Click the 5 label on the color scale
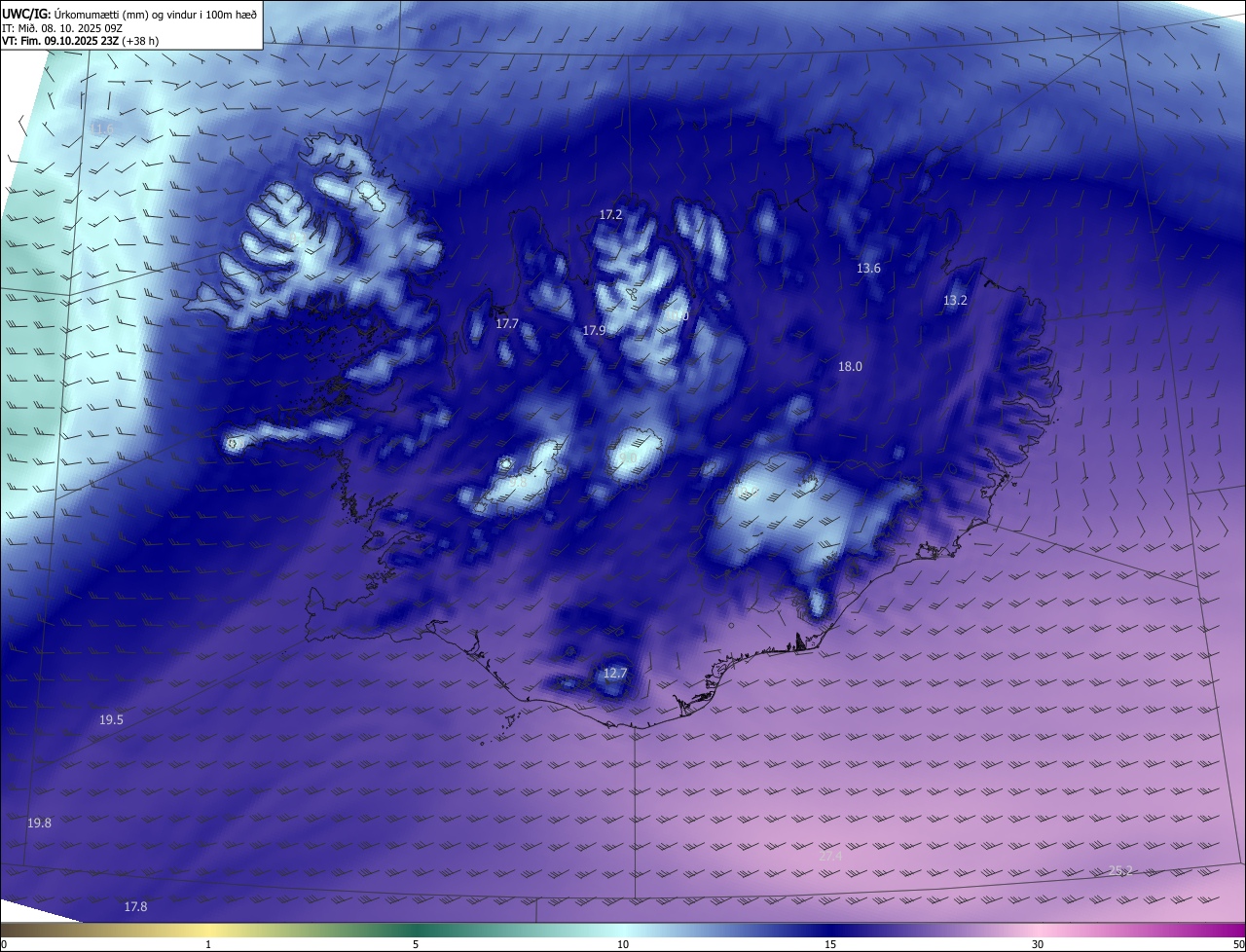The height and width of the screenshot is (952, 1246). [416, 944]
